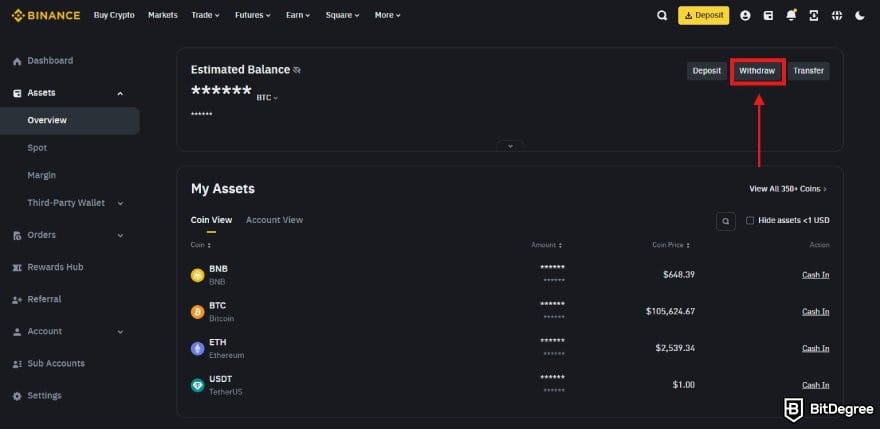Open View All 350+ Coins link
880x429 pixels.
788,189
